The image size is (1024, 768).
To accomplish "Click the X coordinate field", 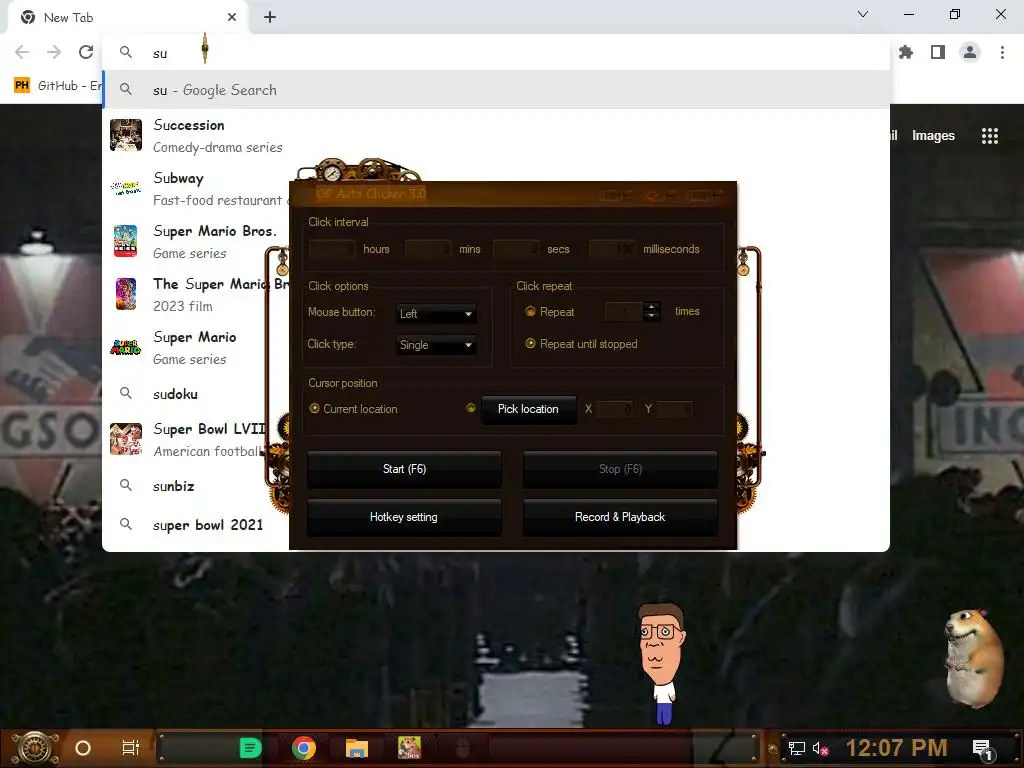I will [615, 409].
